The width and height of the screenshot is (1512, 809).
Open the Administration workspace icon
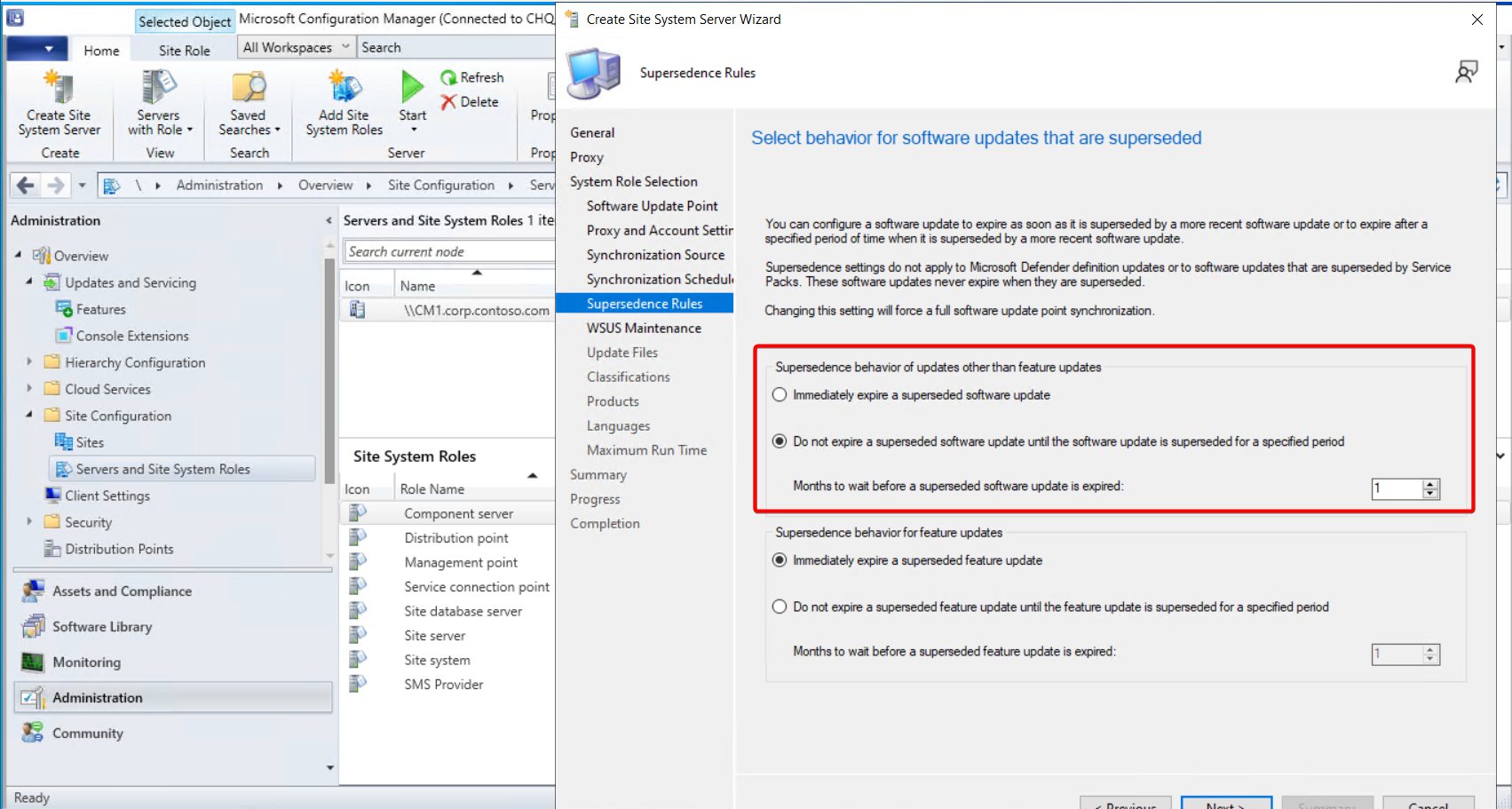33,697
